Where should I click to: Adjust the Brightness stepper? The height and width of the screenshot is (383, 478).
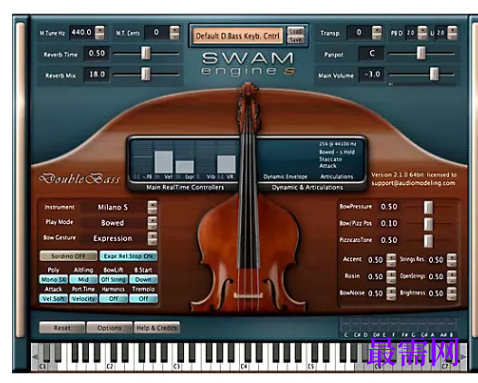(x=452, y=293)
